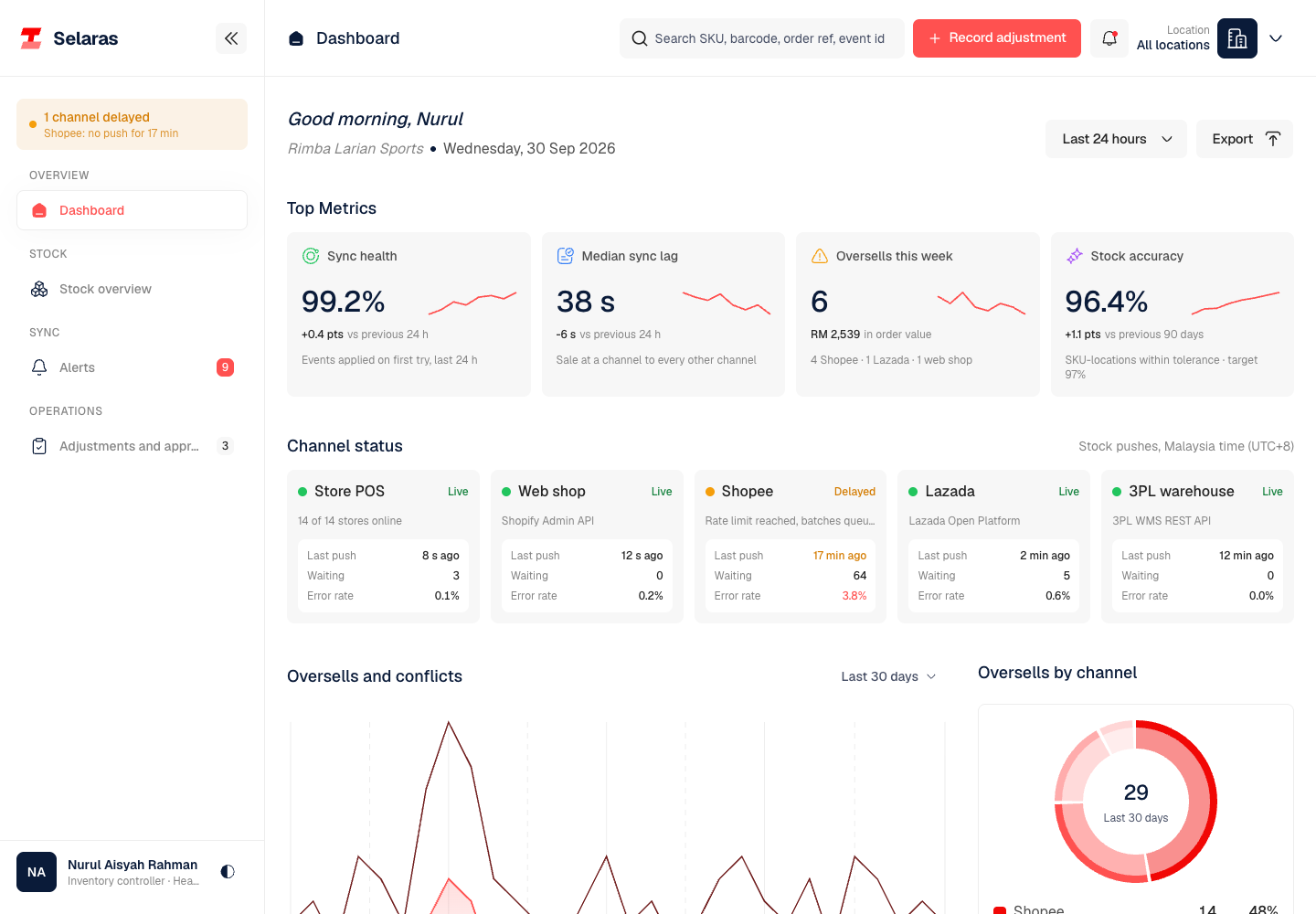Open the Shopee channel card
Viewport: 1316px width, 914px height.
click(791, 547)
